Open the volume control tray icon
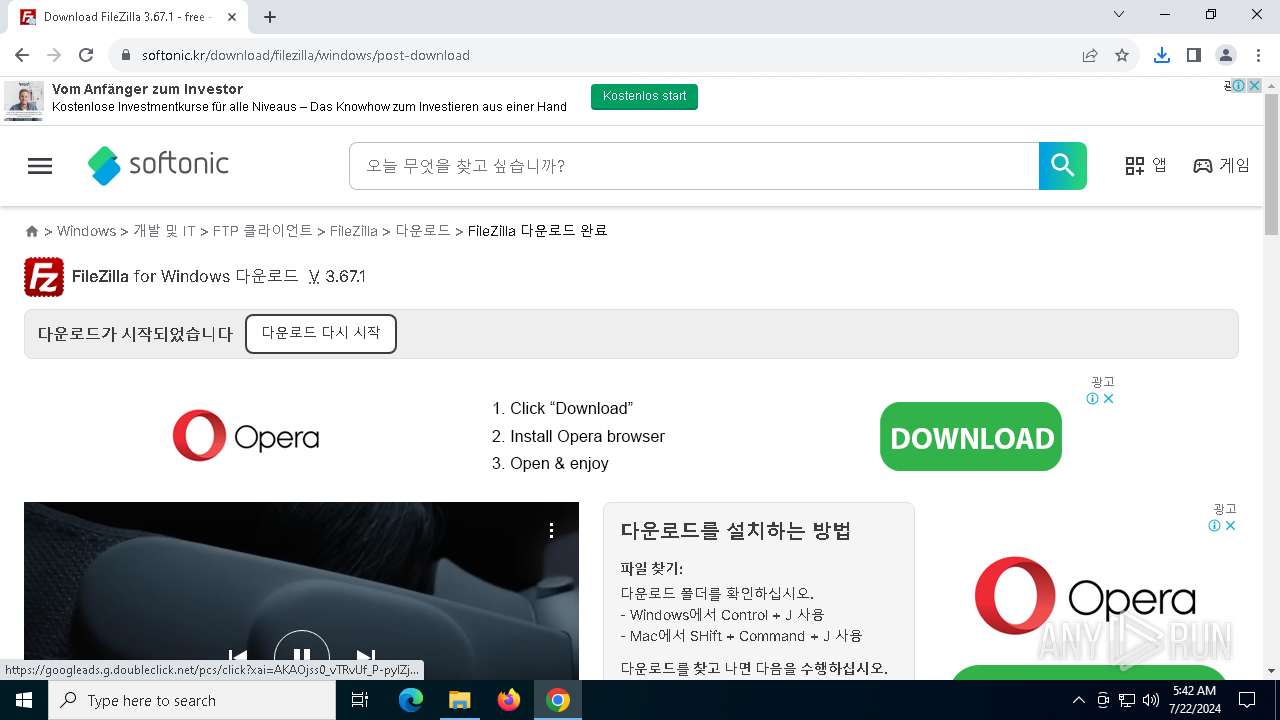Viewport: 1280px width, 720px height. click(x=1151, y=700)
